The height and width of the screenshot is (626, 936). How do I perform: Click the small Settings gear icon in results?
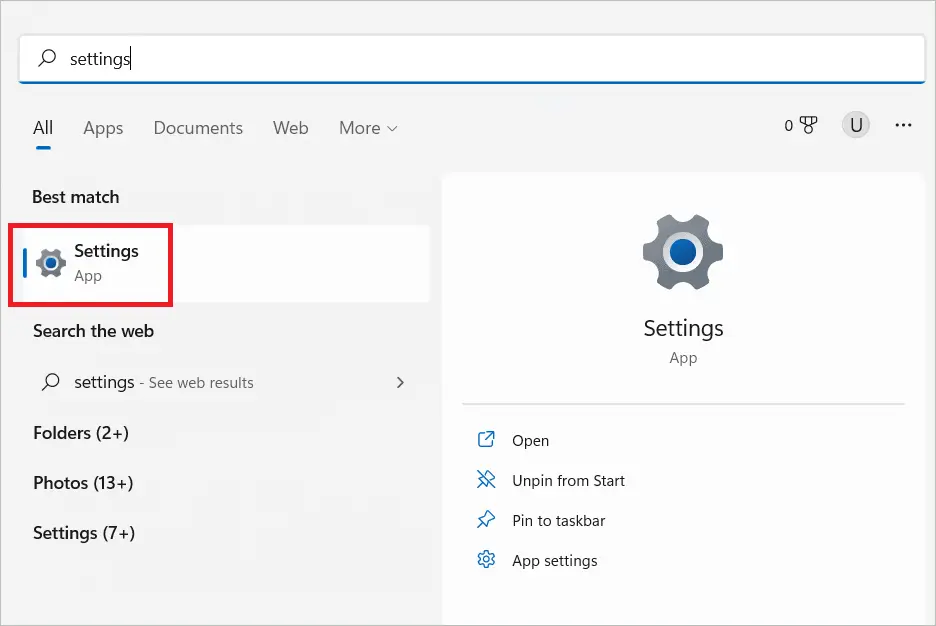pos(51,263)
